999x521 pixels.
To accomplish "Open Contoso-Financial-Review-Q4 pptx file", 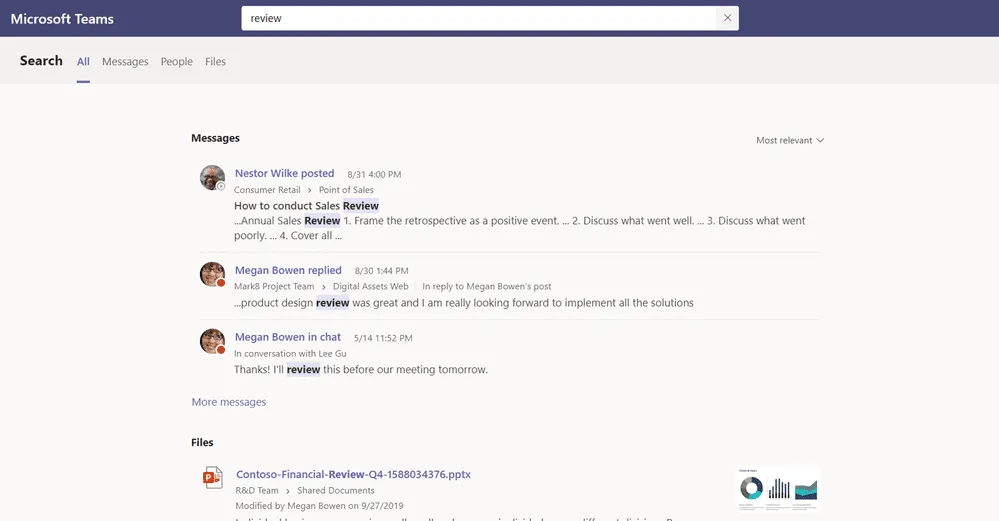I will tap(353, 474).
